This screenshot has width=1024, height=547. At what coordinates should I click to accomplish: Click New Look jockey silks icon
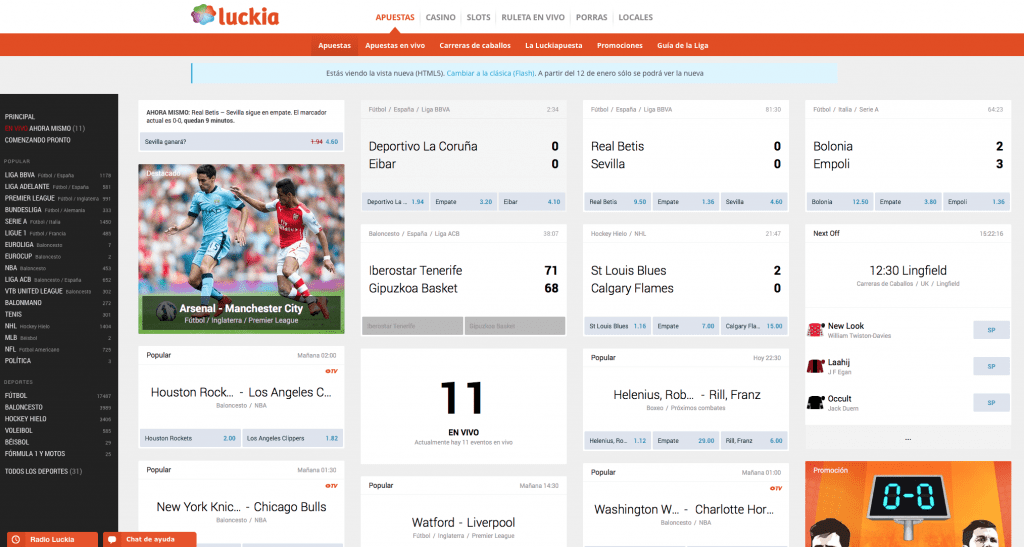point(815,330)
